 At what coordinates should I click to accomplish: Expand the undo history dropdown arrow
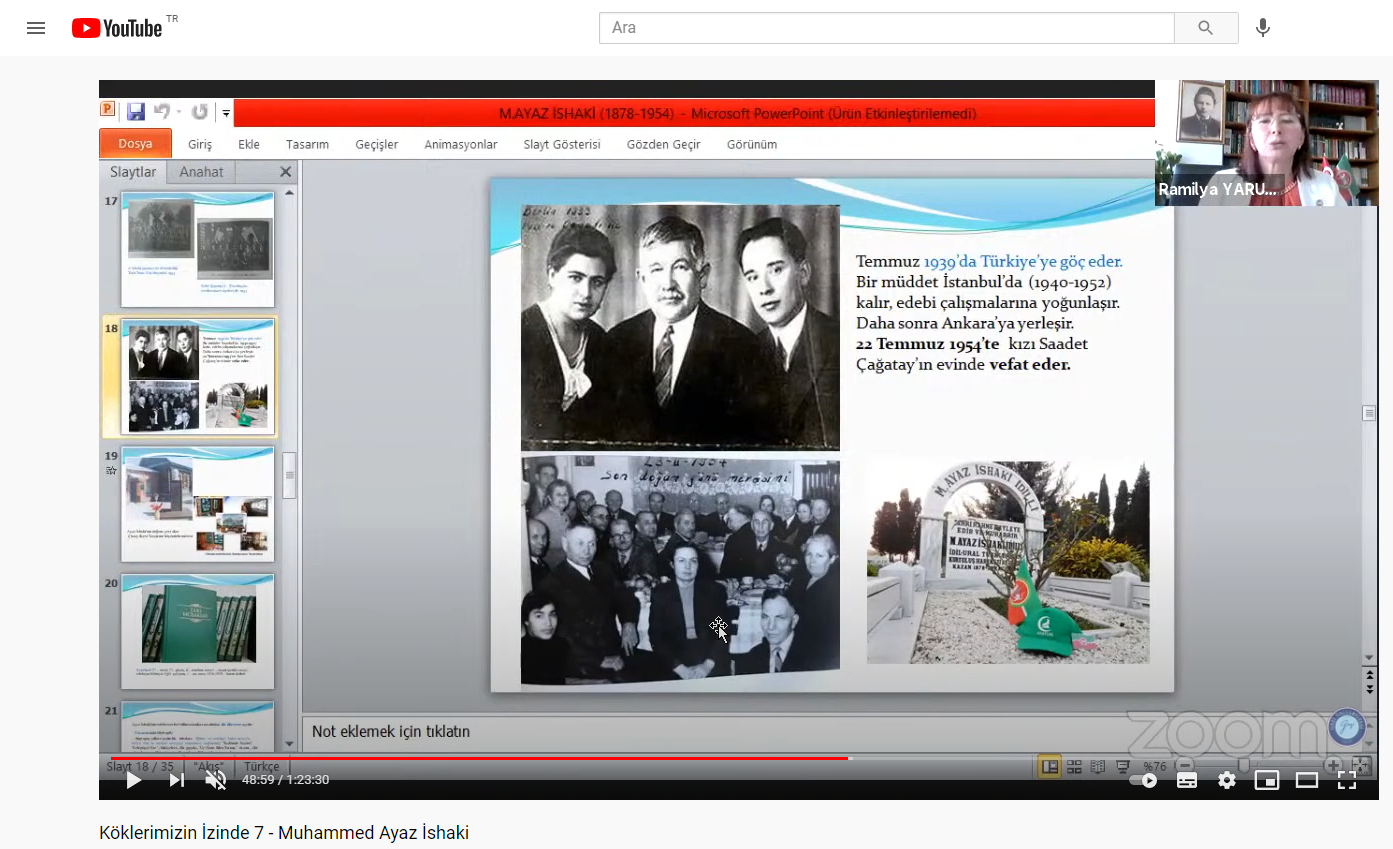pos(179,112)
